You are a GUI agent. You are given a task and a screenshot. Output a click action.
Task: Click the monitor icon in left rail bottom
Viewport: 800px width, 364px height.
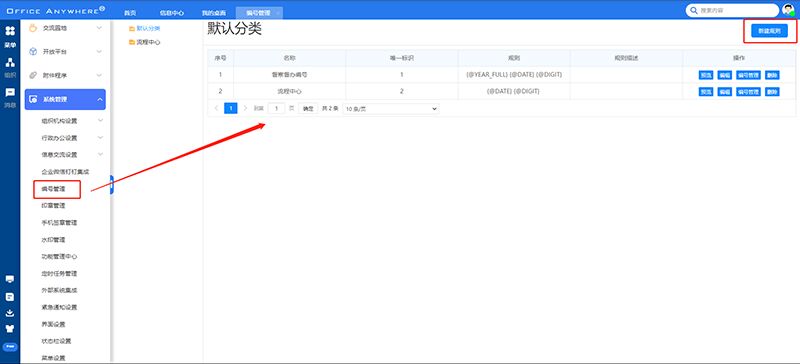[x=10, y=279]
